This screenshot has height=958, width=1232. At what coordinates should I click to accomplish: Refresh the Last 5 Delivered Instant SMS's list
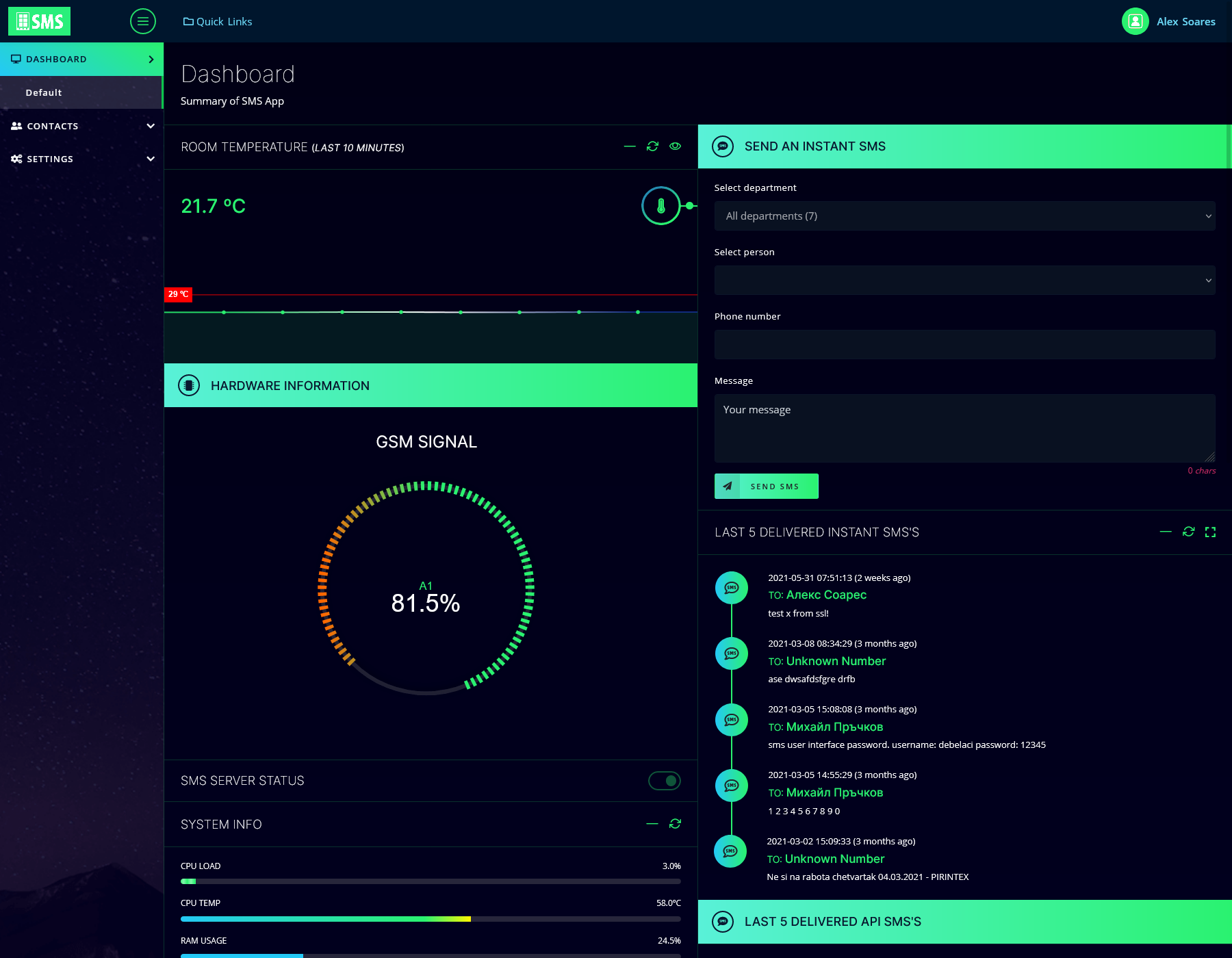coord(1189,532)
